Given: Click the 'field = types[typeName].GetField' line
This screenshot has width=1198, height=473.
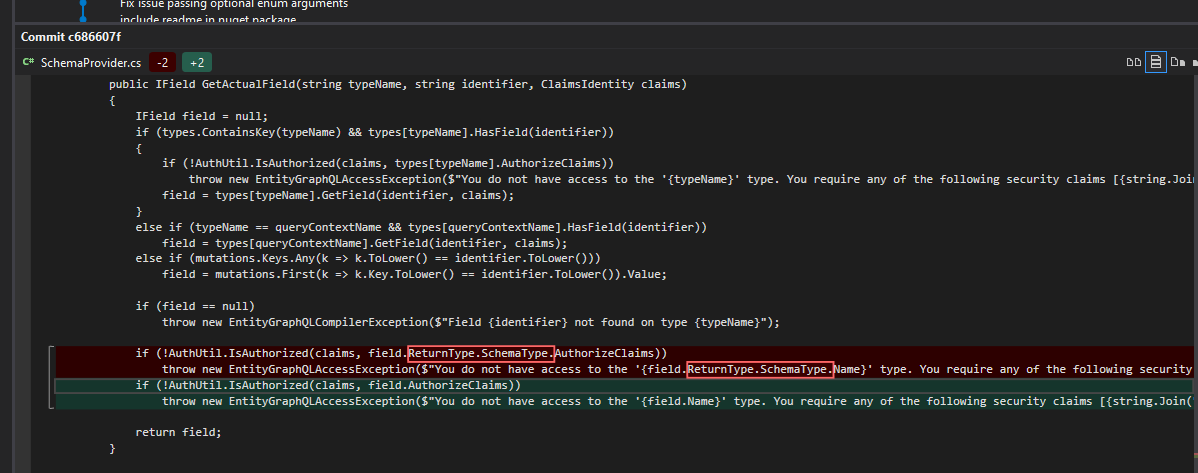Looking at the screenshot, I should click(x=338, y=195).
